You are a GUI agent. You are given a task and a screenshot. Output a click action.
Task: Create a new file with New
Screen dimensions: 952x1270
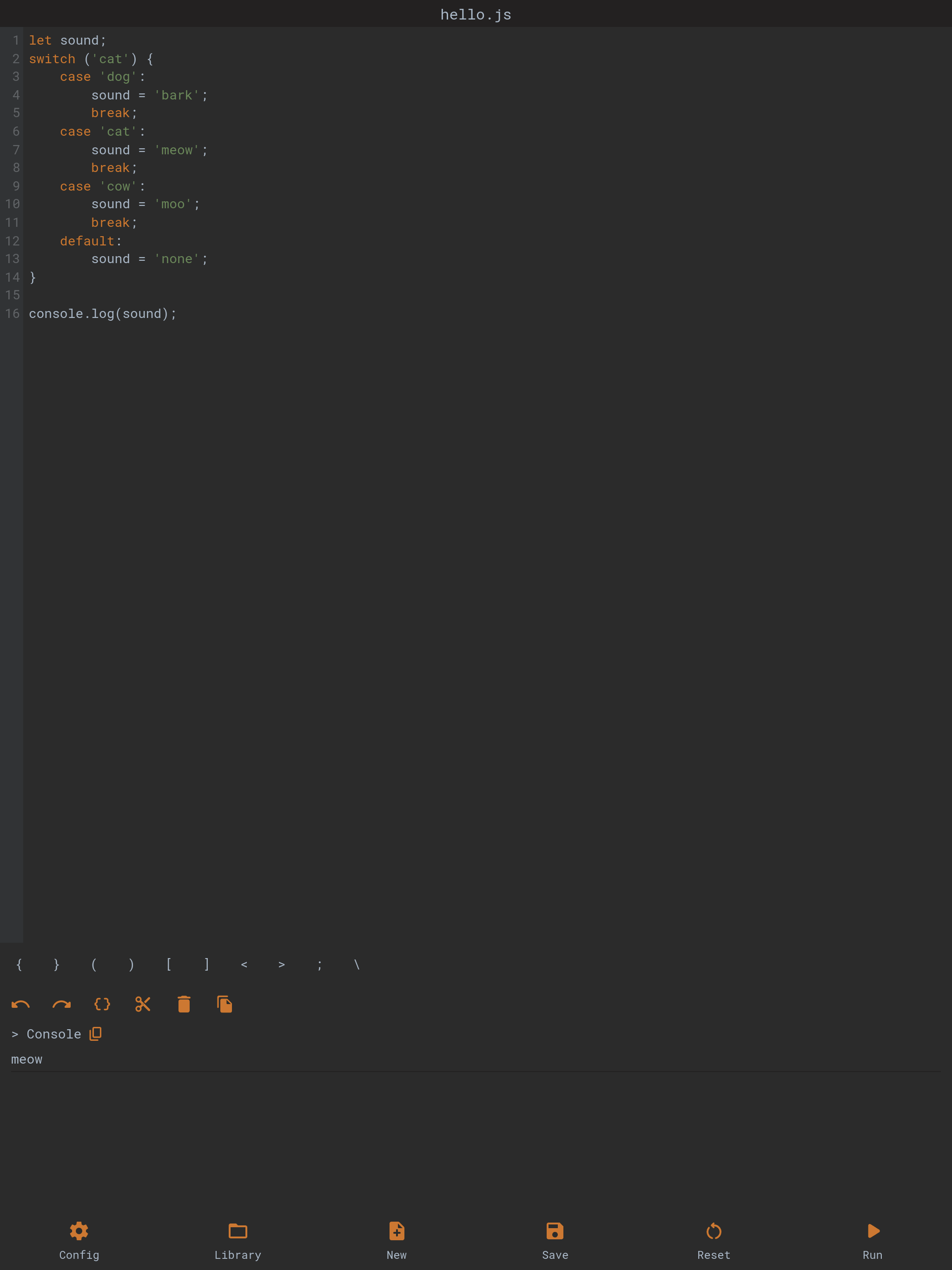[397, 1241]
